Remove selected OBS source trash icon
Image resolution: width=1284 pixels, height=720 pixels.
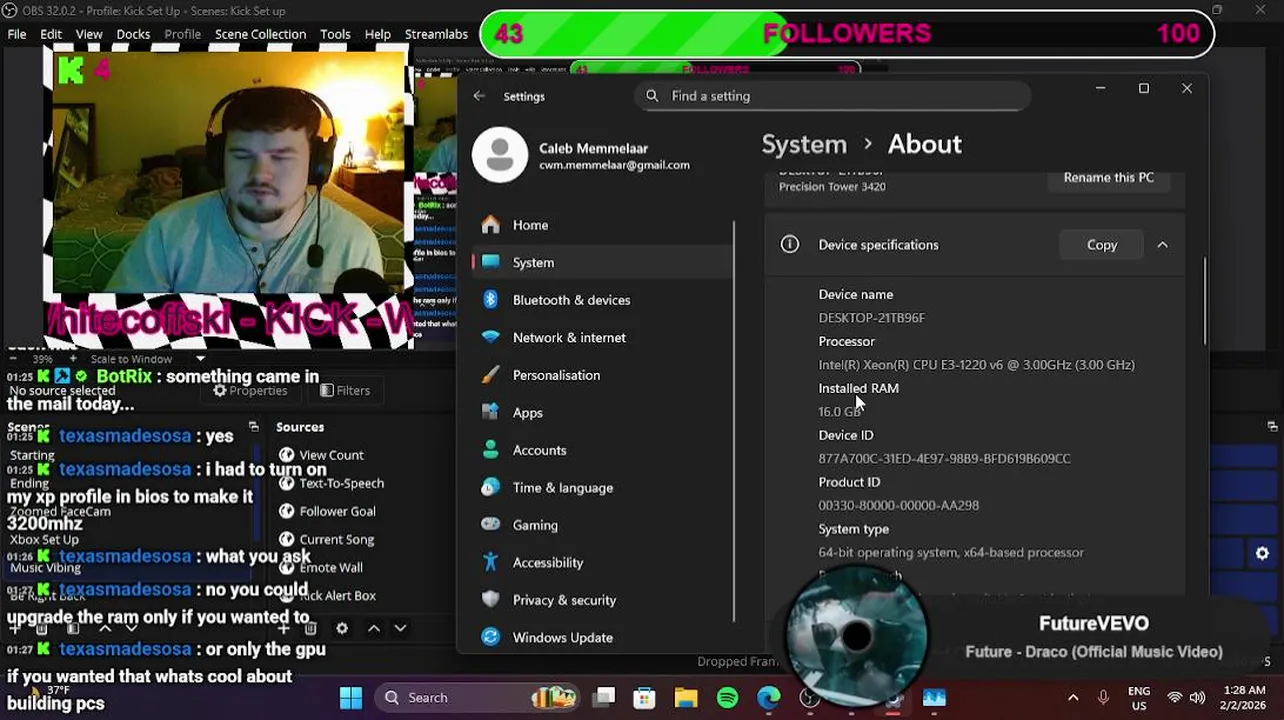click(x=311, y=628)
